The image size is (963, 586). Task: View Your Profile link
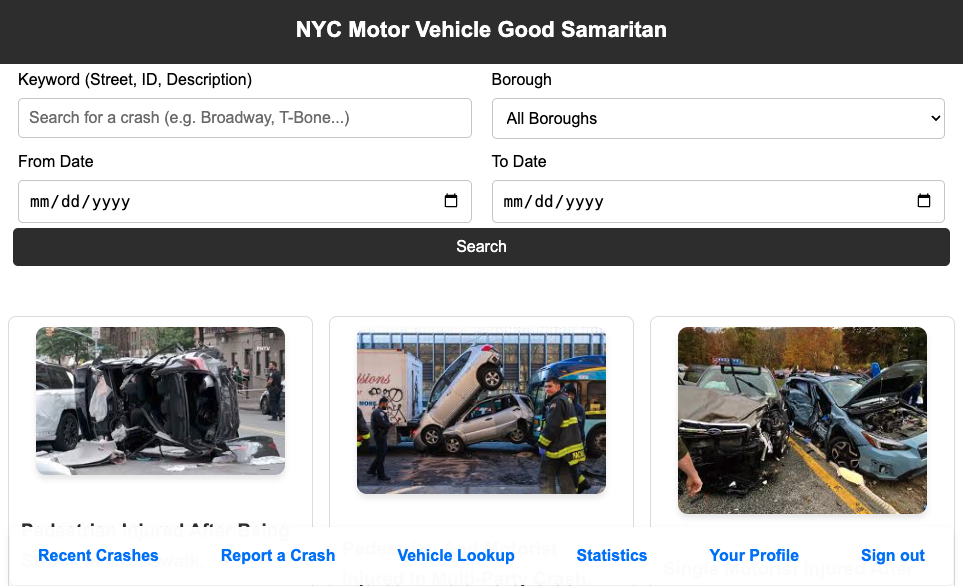(x=754, y=555)
